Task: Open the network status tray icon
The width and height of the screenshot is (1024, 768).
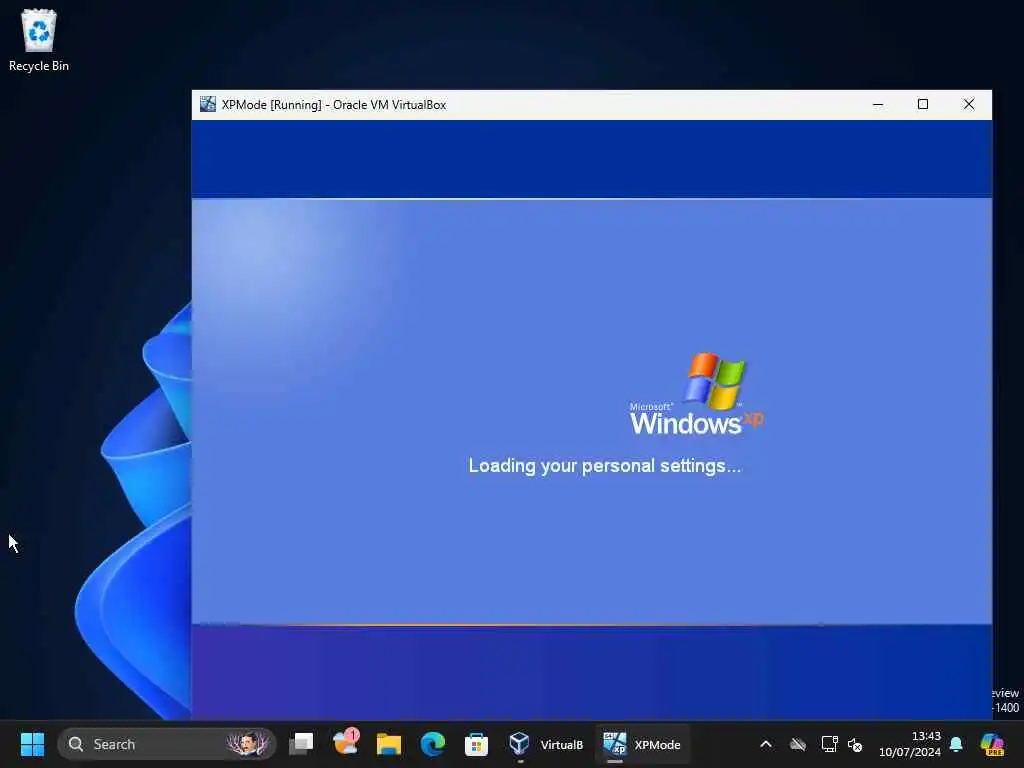Action: pyautogui.click(x=829, y=744)
